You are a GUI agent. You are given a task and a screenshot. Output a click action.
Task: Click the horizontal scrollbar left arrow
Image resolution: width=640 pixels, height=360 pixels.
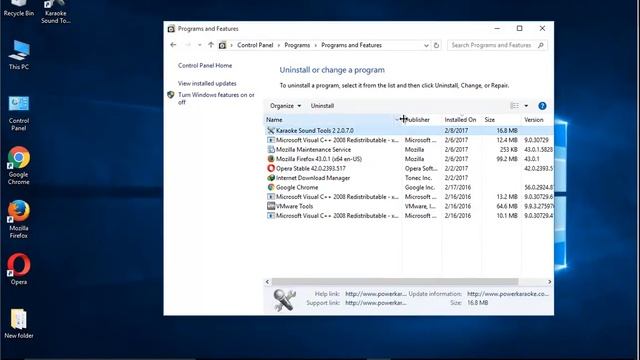pyautogui.click(x=267, y=282)
